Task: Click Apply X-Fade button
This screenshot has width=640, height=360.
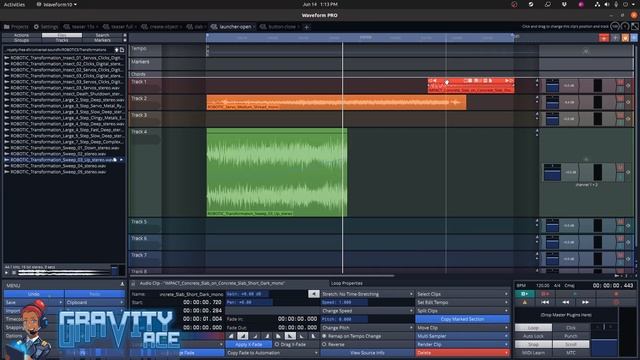Action: click(x=249, y=344)
